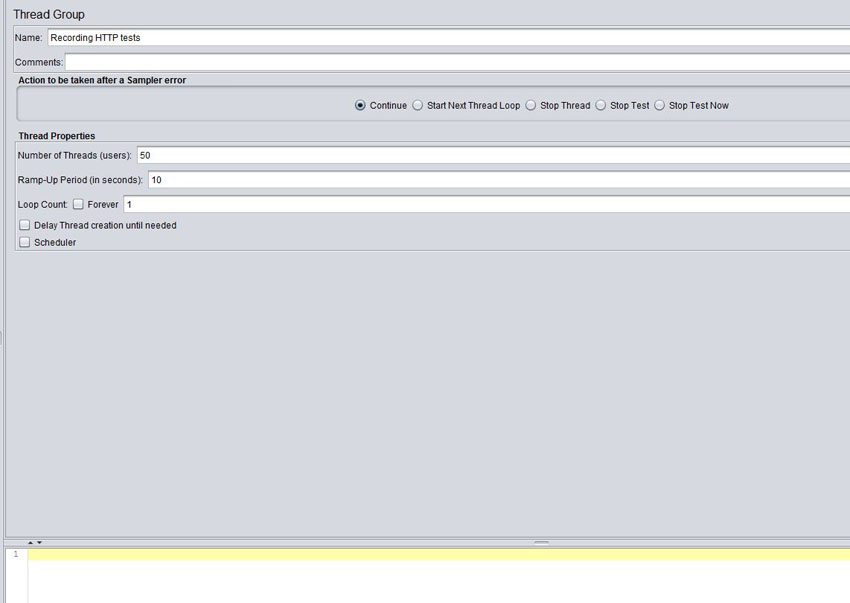Screen dimensions: 850x603
Task: Click the Name: label
Action: (28, 37)
